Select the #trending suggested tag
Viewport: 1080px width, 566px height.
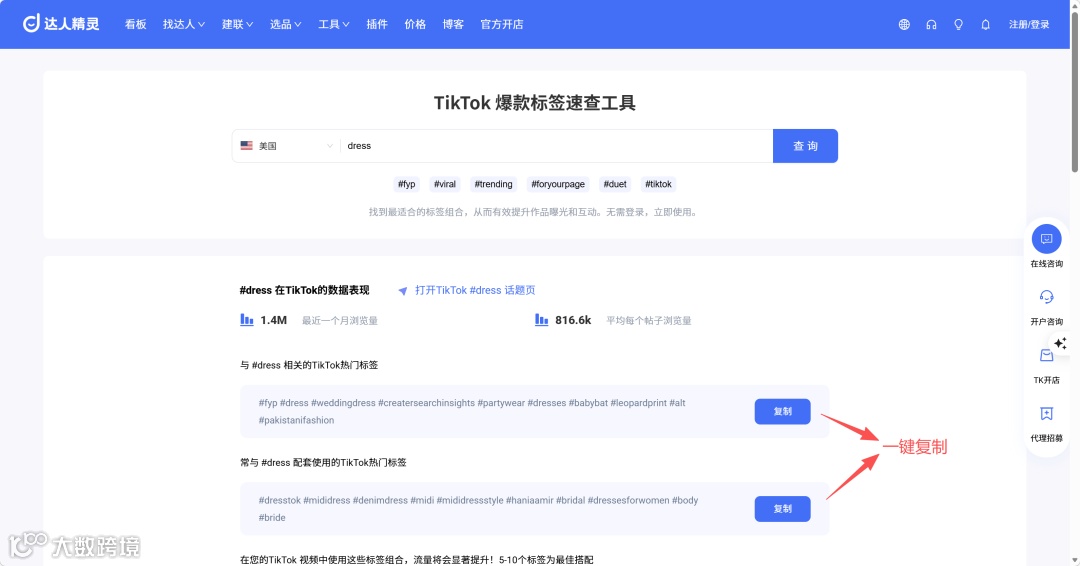[493, 184]
